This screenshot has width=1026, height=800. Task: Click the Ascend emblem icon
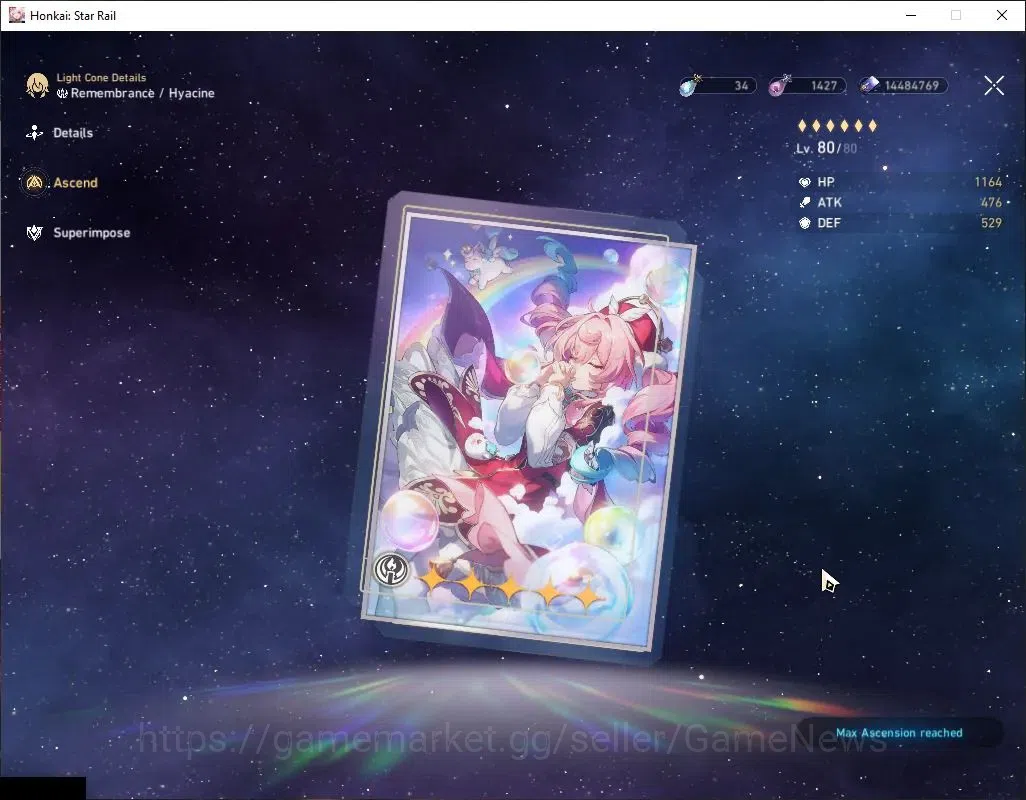point(34,183)
